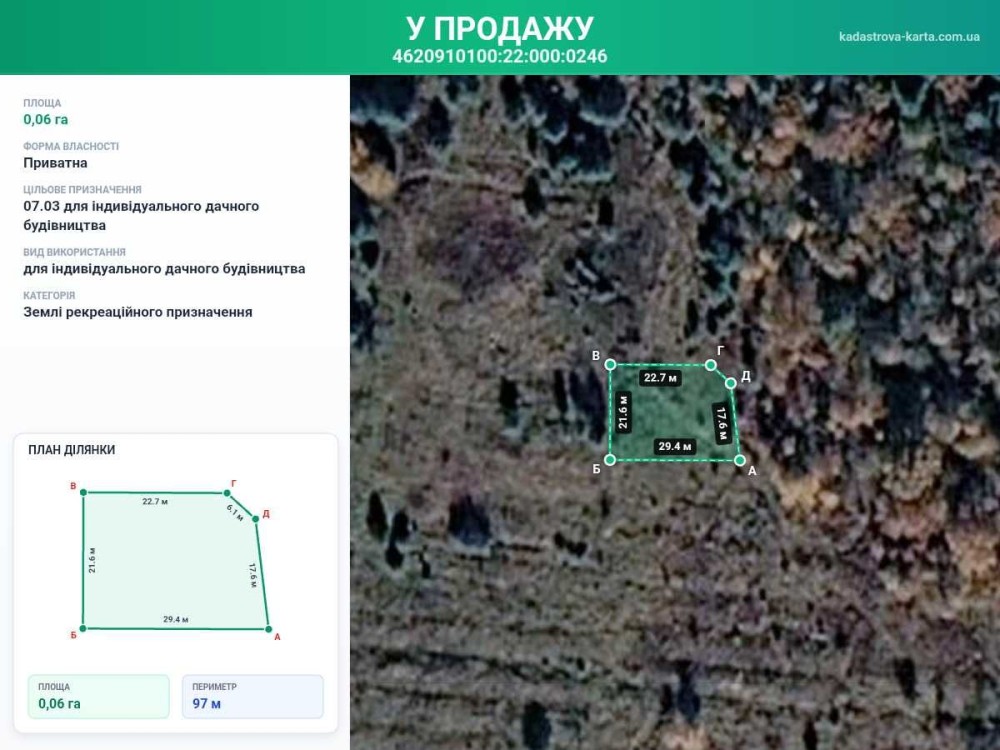Screen dimensions: 1000x750
Task: Click vertex А marker on satellite map
Action: [740, 460]
